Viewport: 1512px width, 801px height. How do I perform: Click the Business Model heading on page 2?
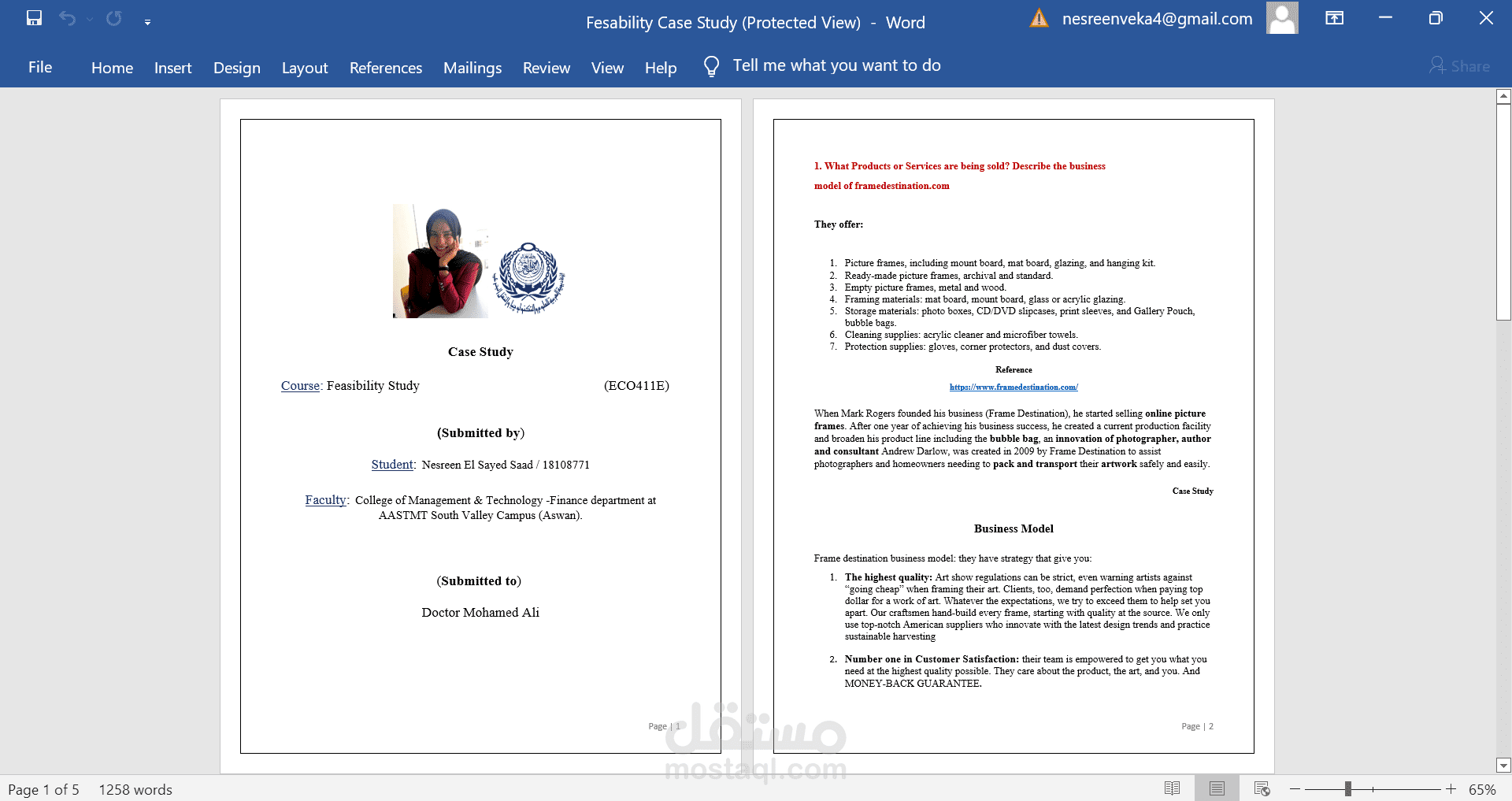coord(1014,528)
